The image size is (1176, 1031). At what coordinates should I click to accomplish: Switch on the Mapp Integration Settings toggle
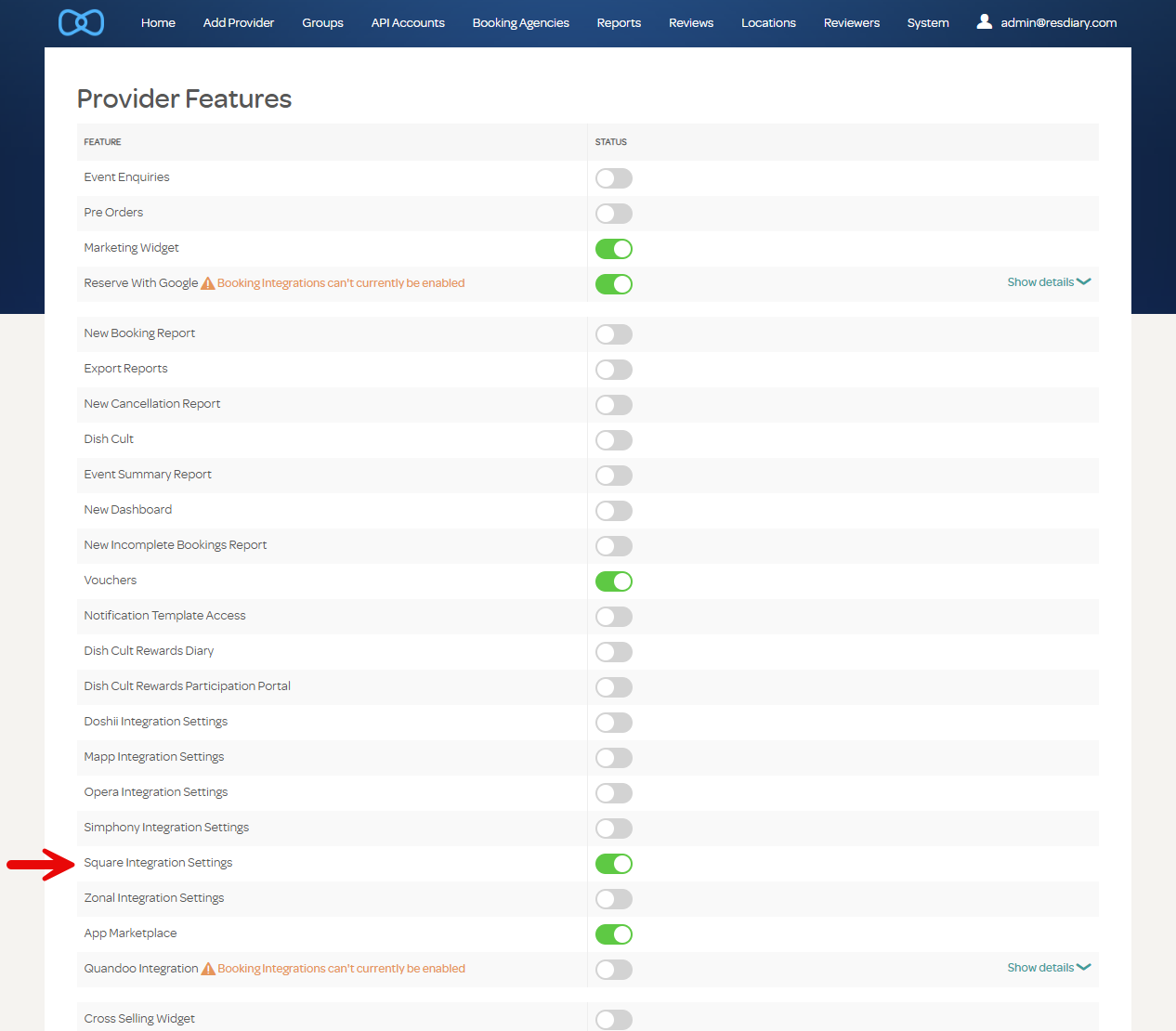614,758
